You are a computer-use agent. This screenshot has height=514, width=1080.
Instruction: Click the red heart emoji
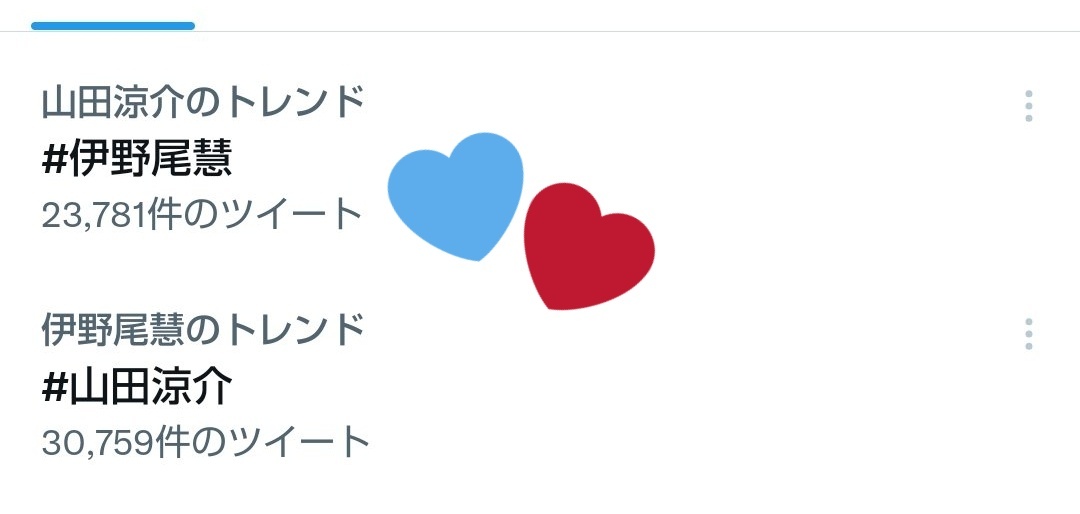589,246
